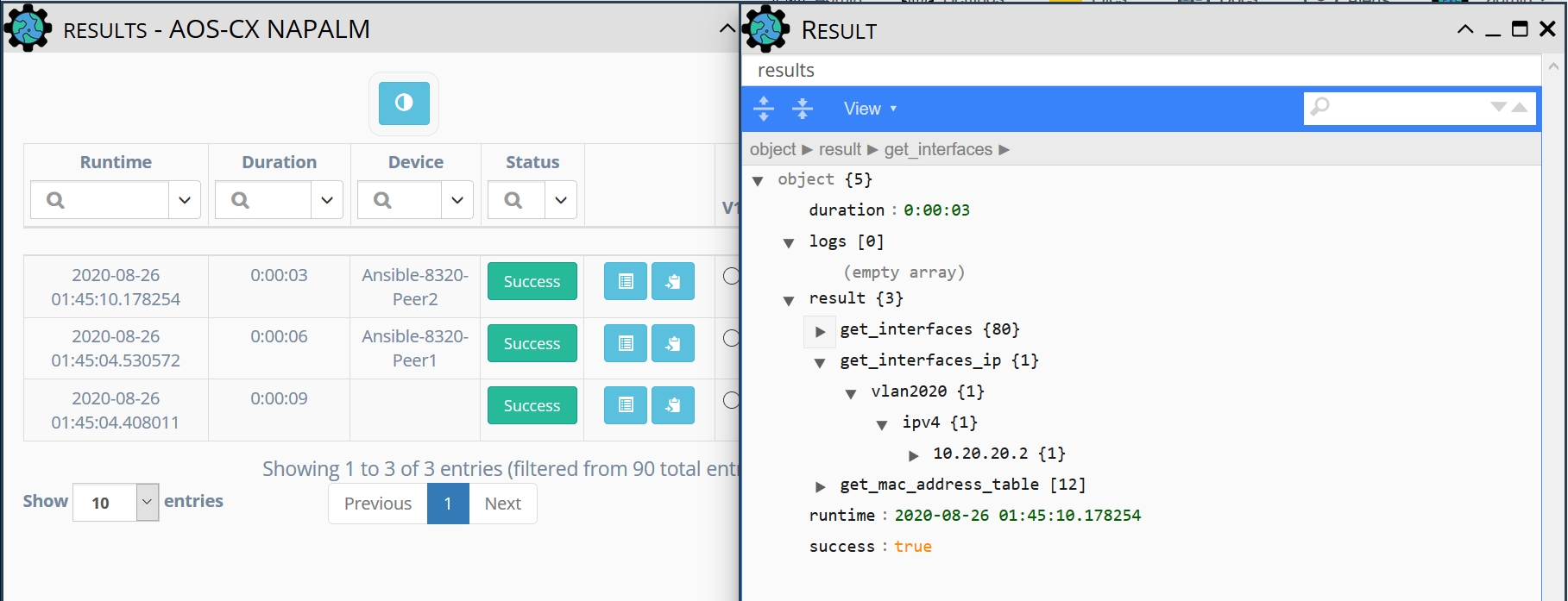Select radio button for 0:00:09 row
This screenshot has width=1568, height=601.
pos(731,400)
